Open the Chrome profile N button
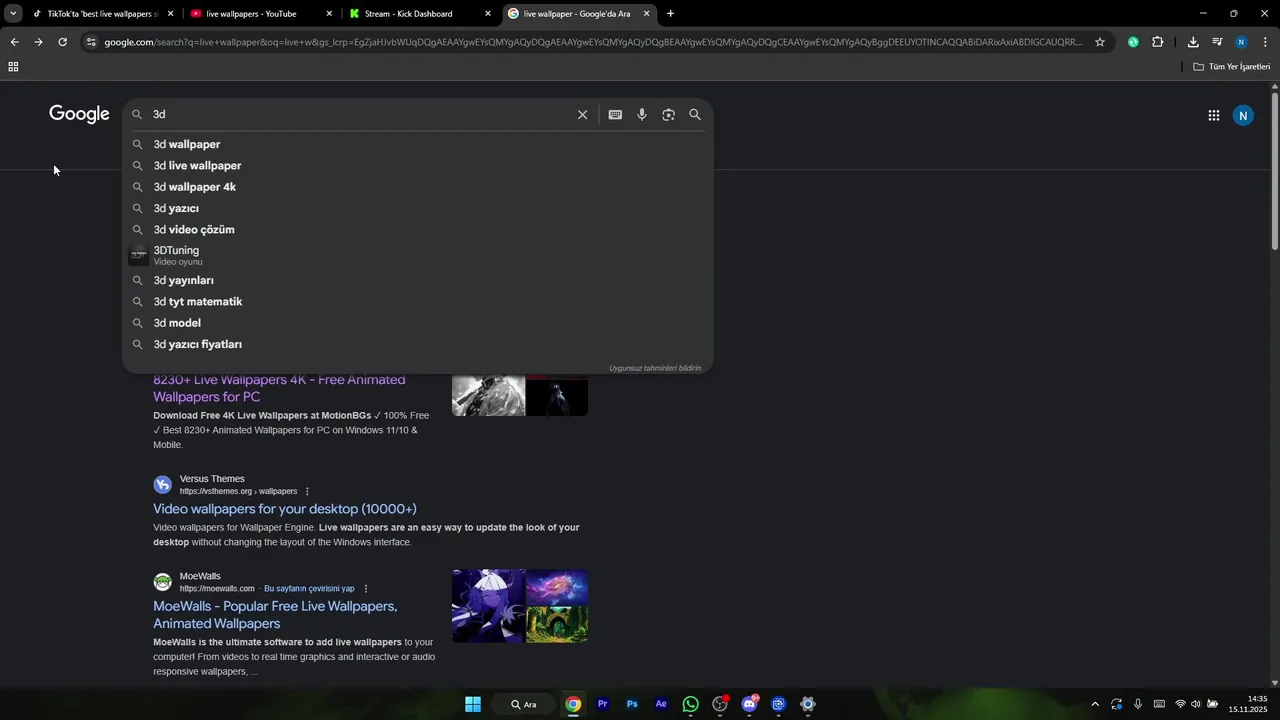This screenshot has width=1280, height=720. [1241, 42]
